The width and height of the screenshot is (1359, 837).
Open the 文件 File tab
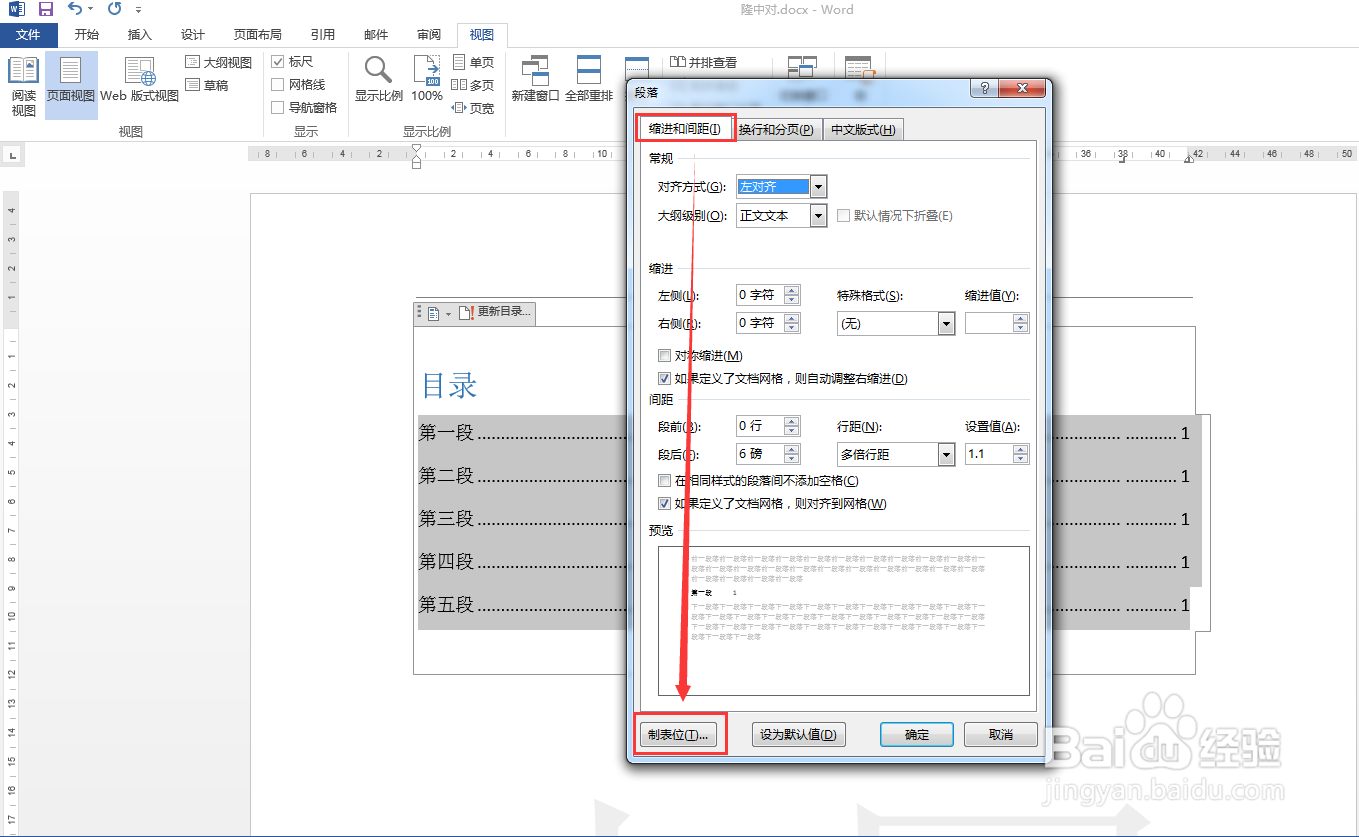[29, 35]
